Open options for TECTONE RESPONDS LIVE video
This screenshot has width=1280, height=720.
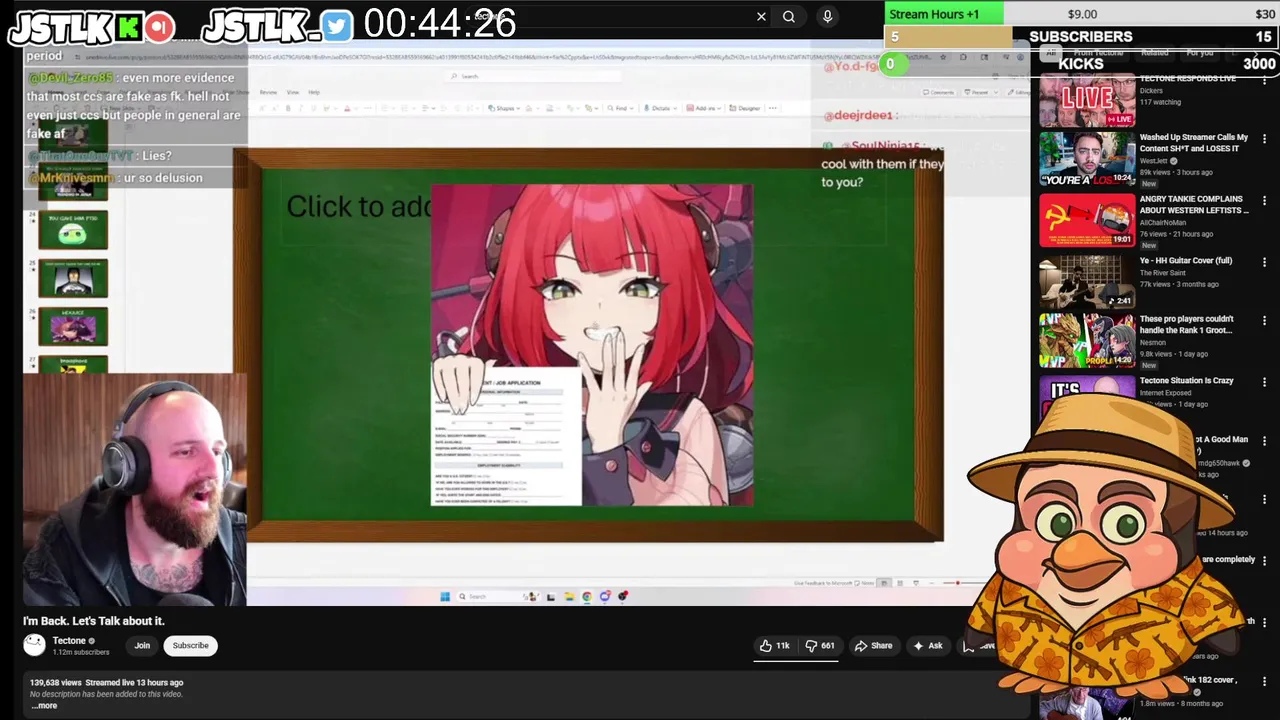[x=1264, y=80]
